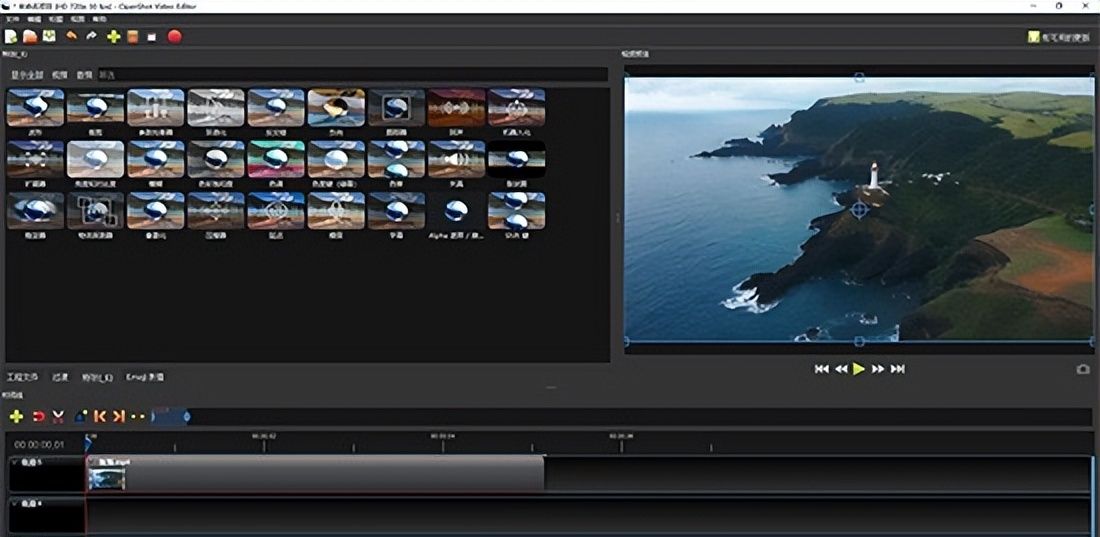Add a track with the timeline plus icon
Screen dimensions: 1100x537
click(16, 416)
